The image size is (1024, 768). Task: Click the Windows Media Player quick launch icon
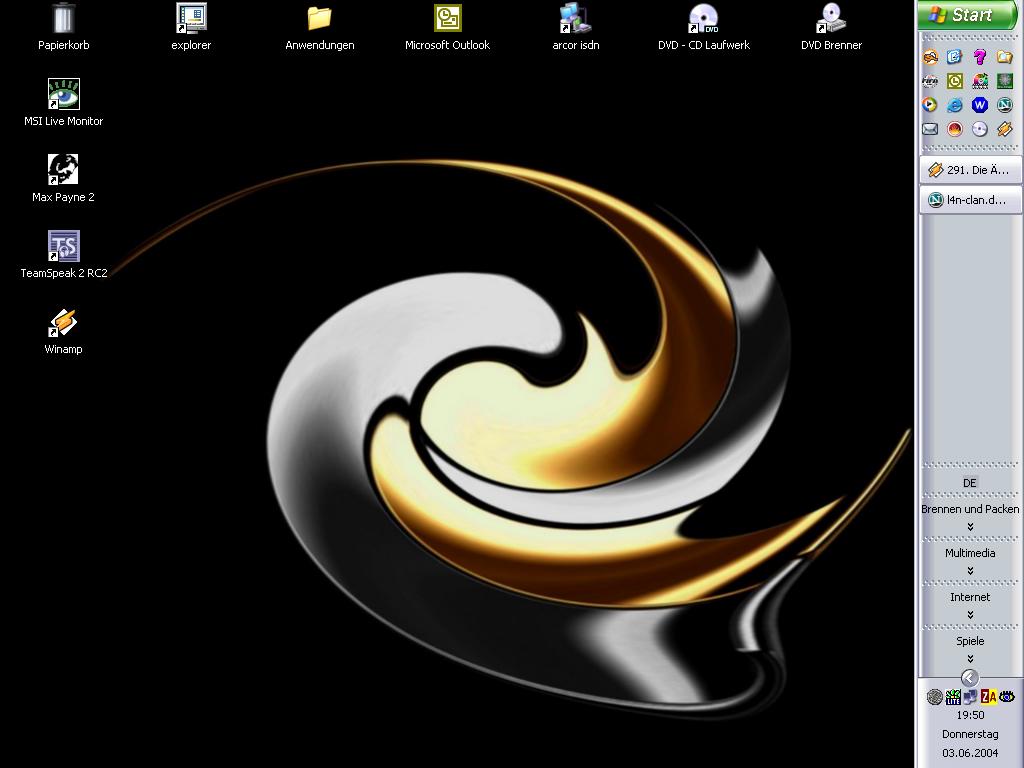930,105
